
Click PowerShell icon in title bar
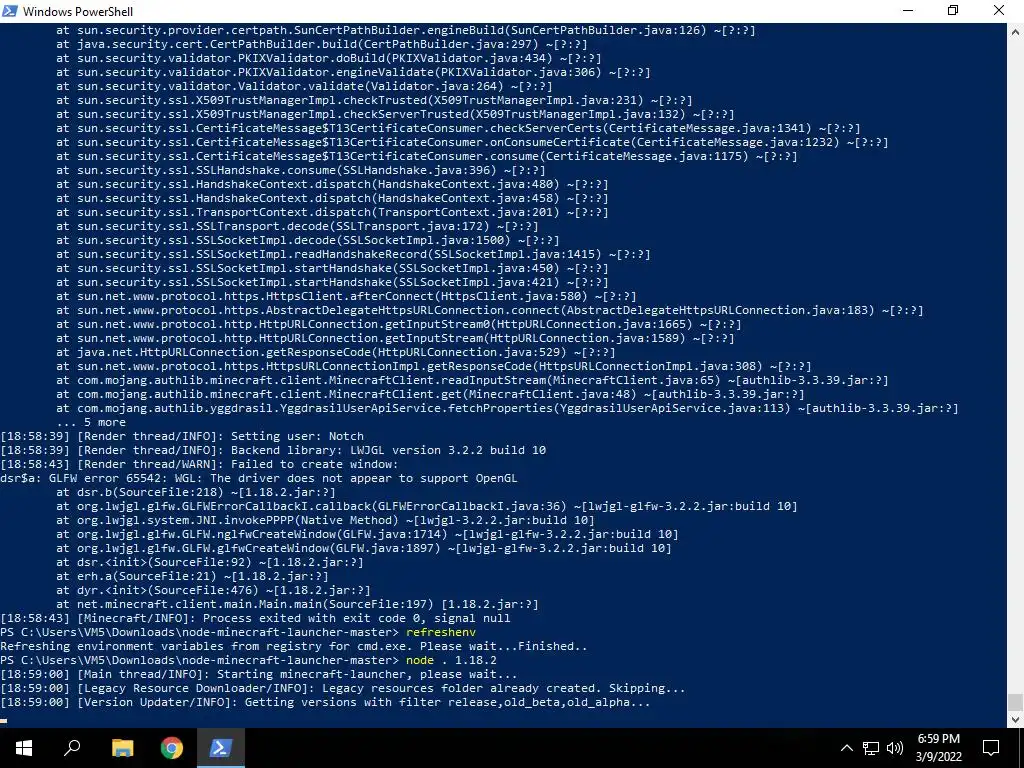(x=10, y=11)
